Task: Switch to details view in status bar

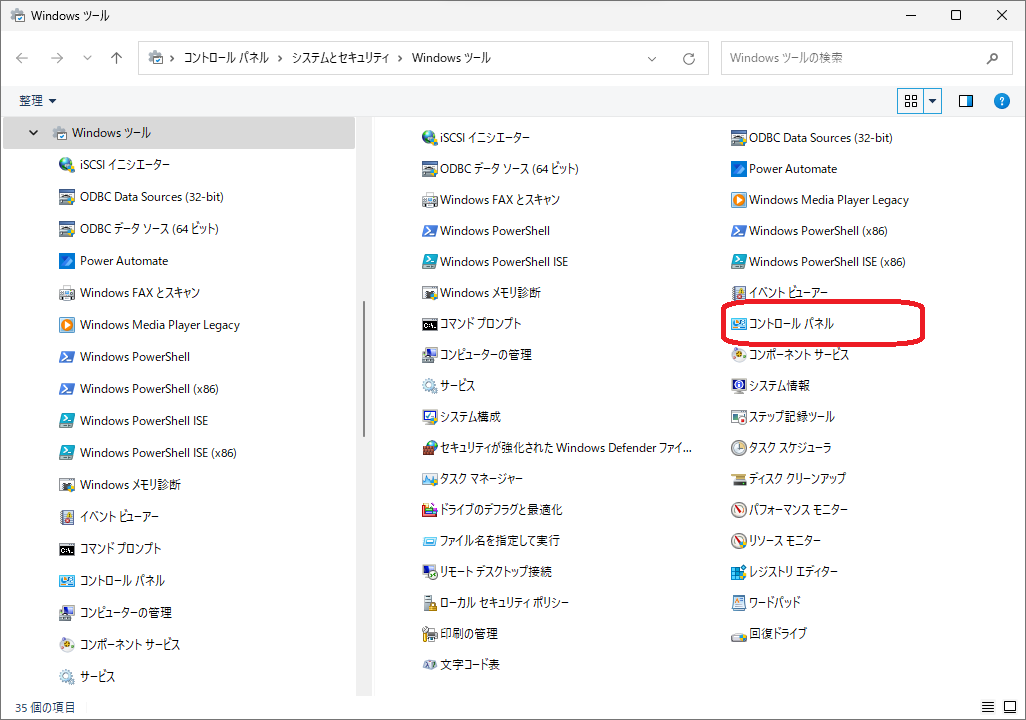Action: tap(988, 707)
